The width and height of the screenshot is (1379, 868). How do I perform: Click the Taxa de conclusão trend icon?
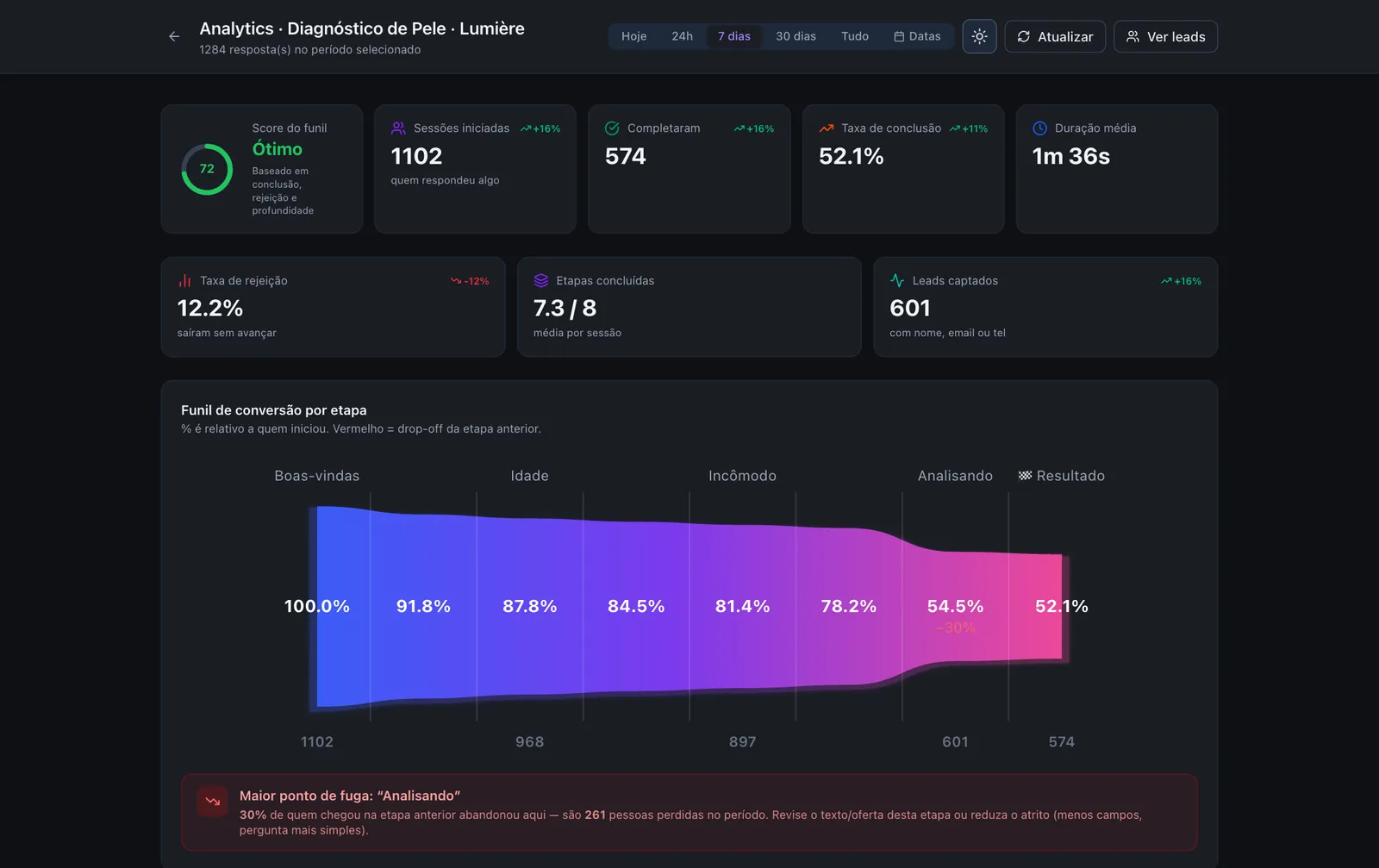pyautogui.click(x=826, y=128)
